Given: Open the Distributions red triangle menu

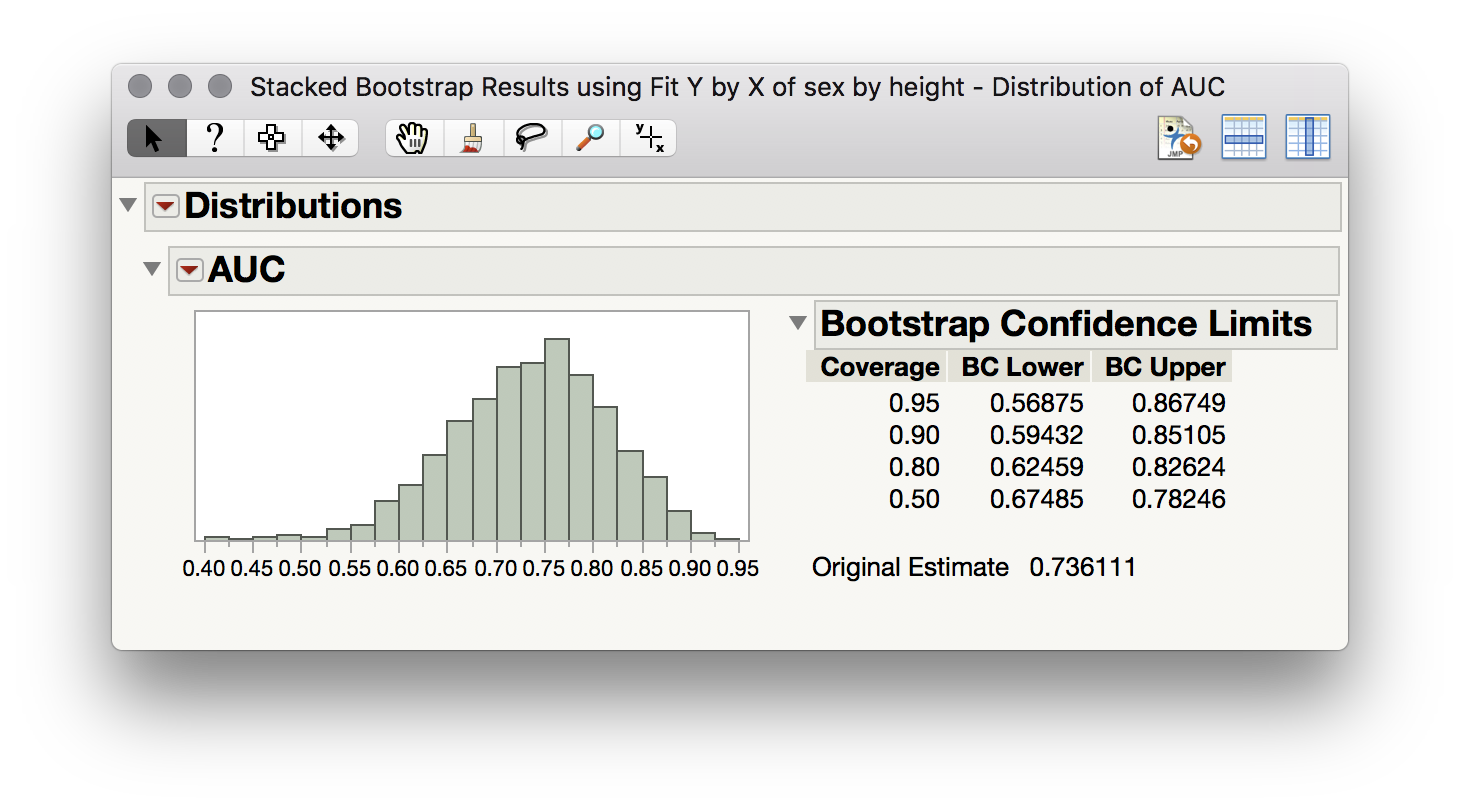Looking at the screenshot, I should coord(165,206).
